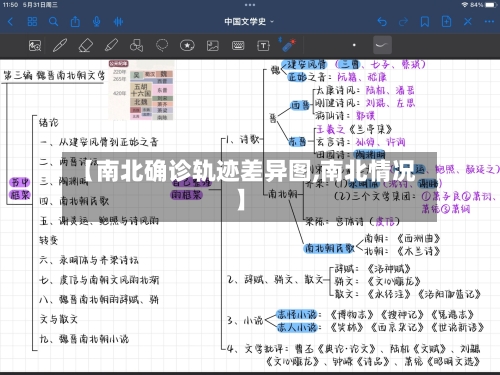
Task: Start audio recording with the microphone icon
Action: (x=96, y=22)
